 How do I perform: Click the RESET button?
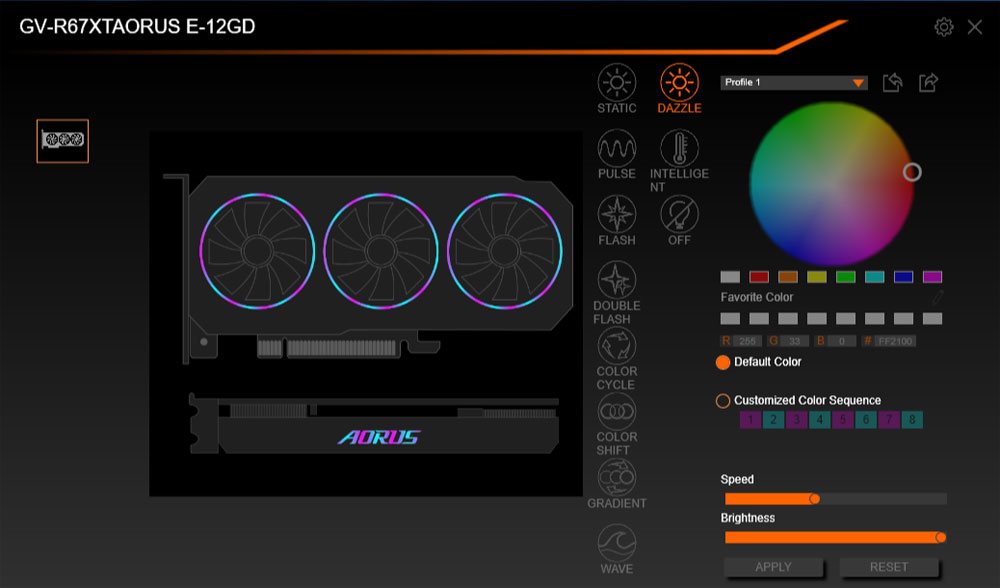(889, 567)
